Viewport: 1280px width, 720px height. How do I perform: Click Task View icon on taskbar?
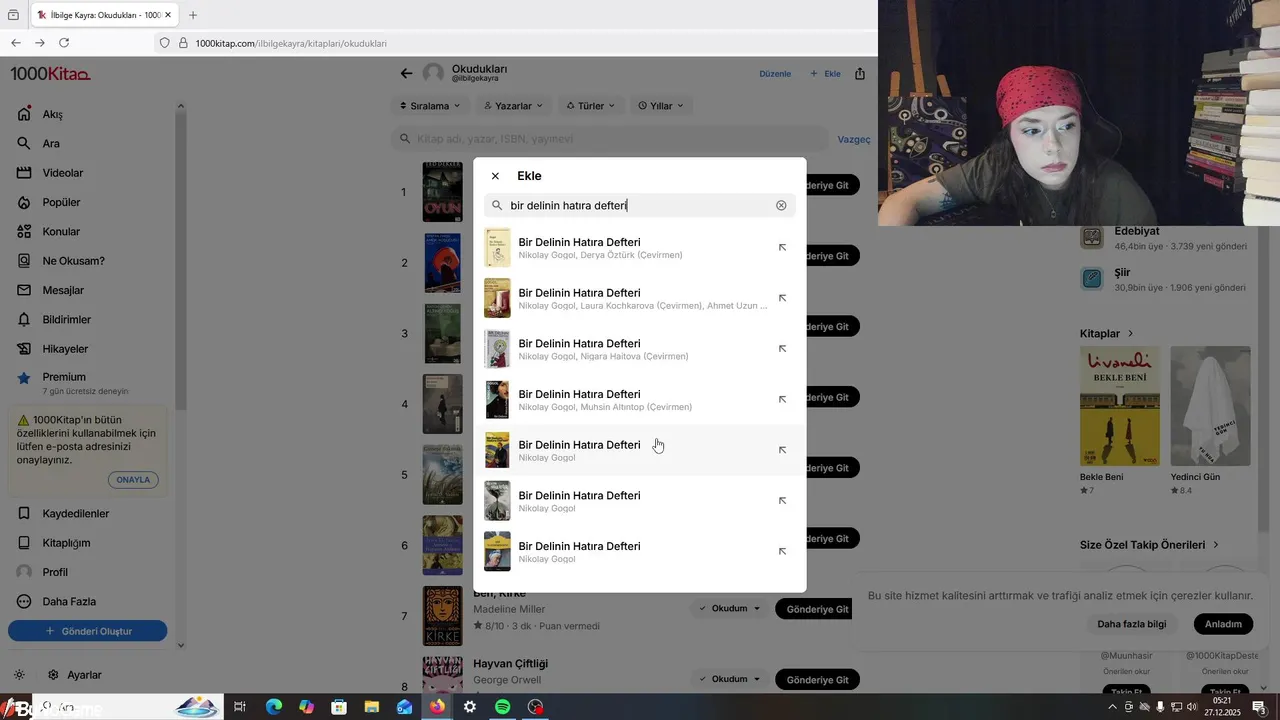(240, 707)
